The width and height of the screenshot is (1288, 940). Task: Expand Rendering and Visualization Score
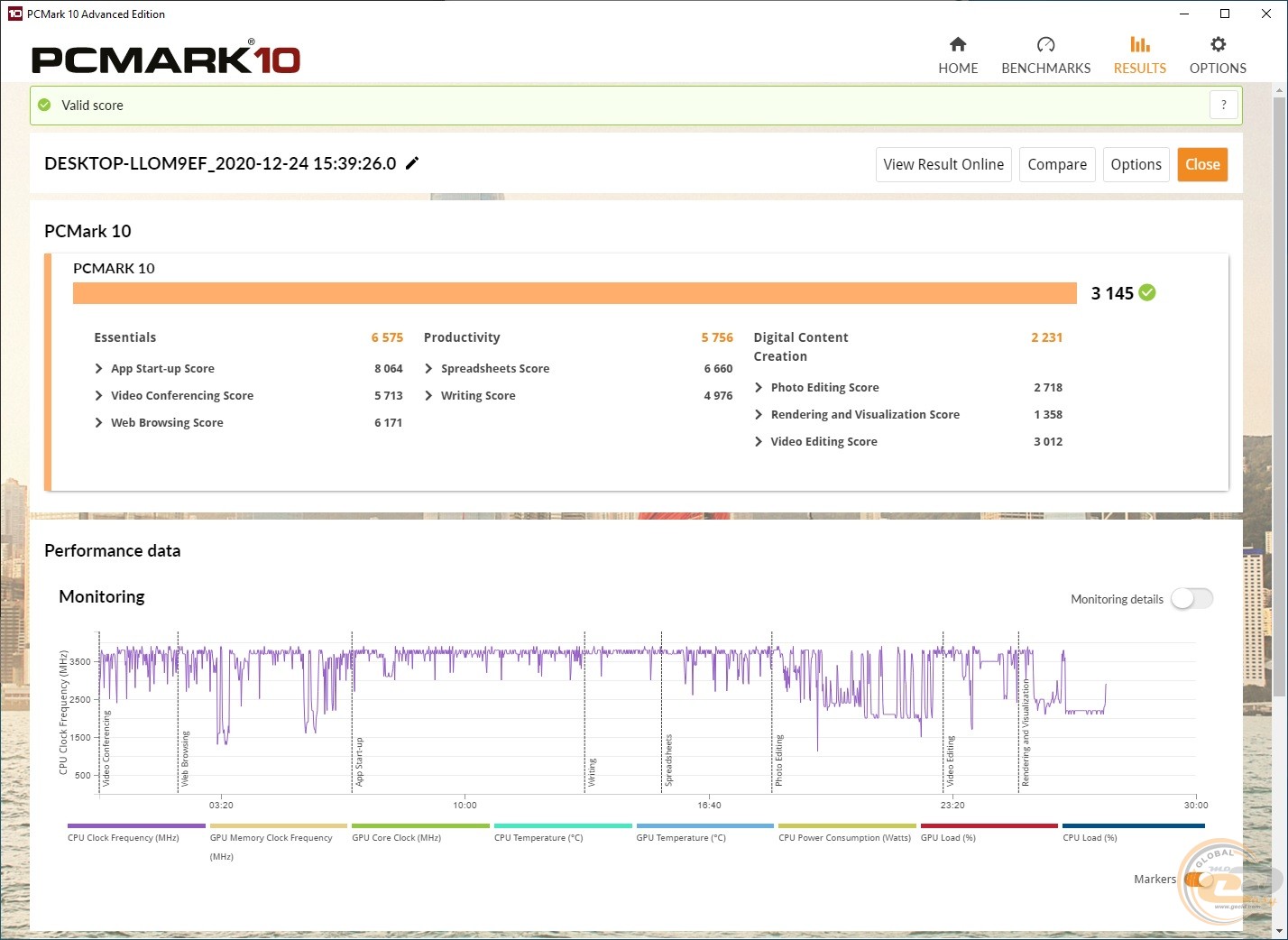coord(759,415)
